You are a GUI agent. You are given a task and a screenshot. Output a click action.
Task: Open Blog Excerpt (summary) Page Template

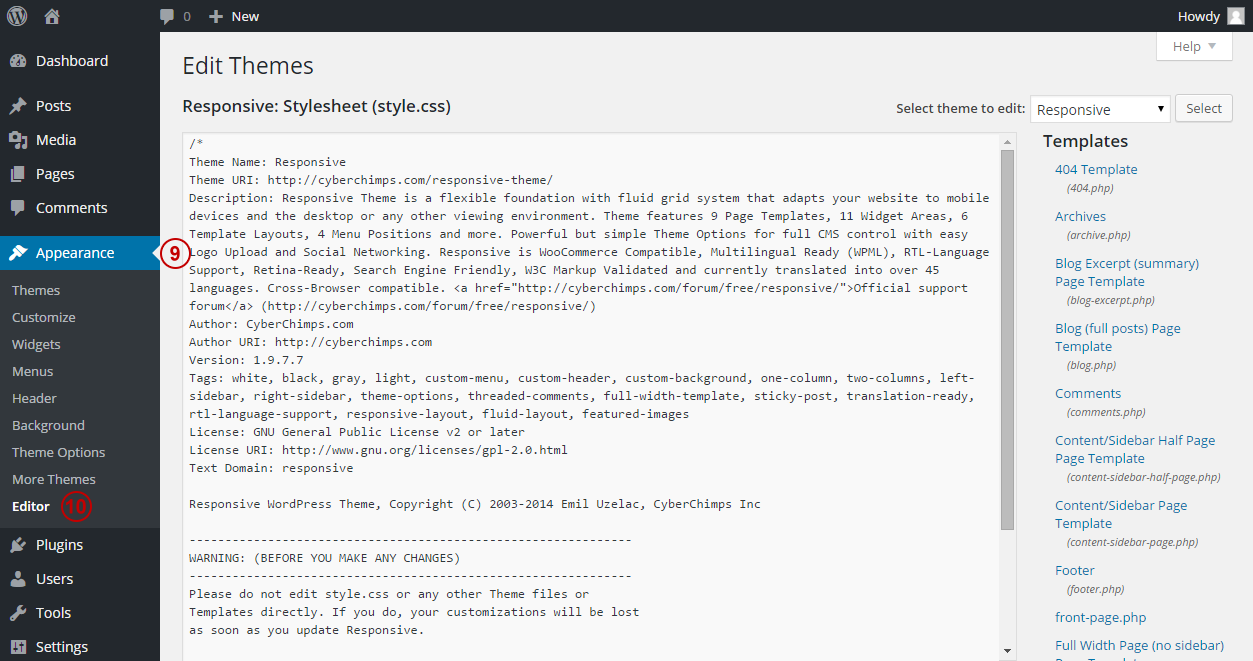point(1127,272)
